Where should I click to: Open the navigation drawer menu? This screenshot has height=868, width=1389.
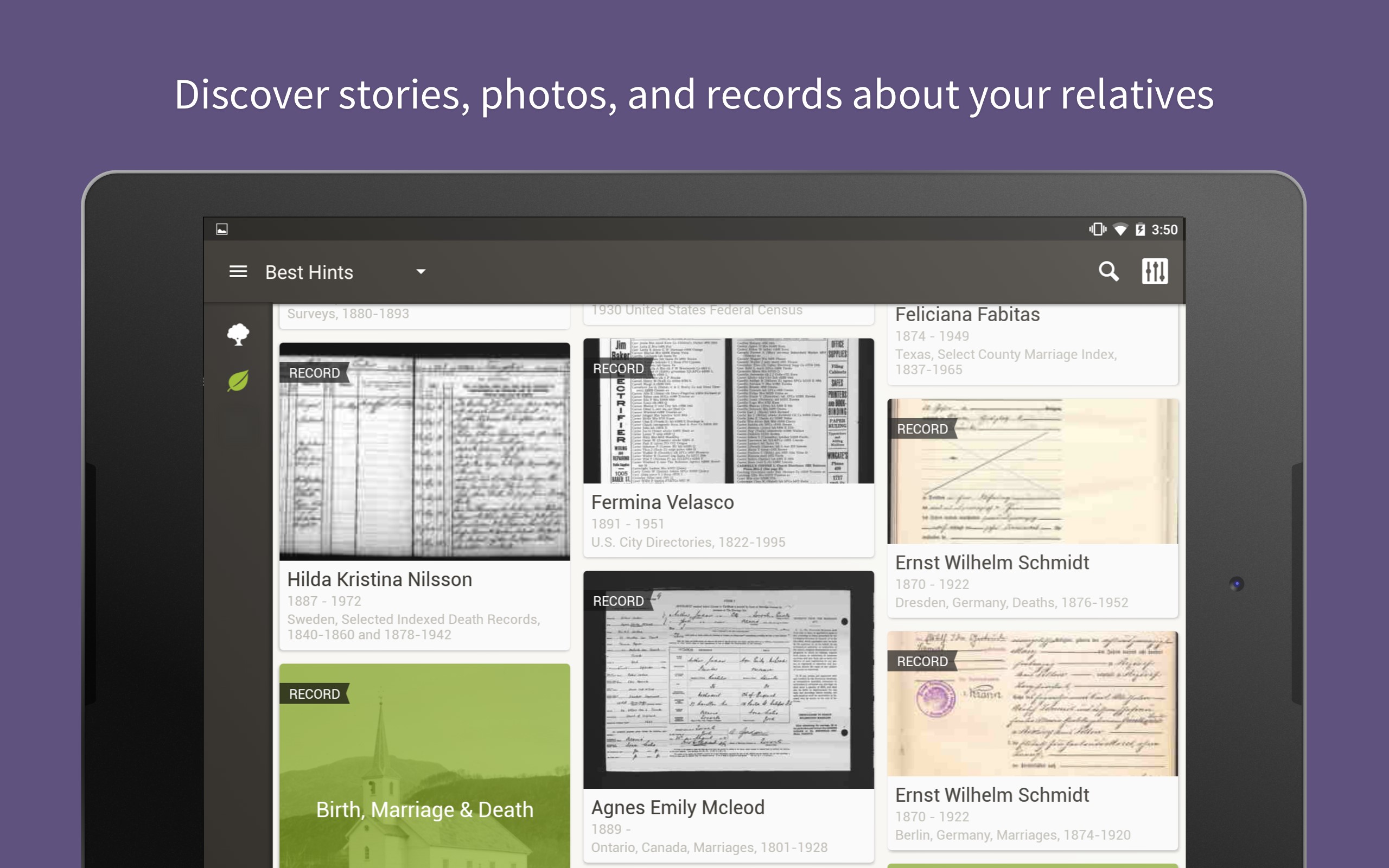238,272
